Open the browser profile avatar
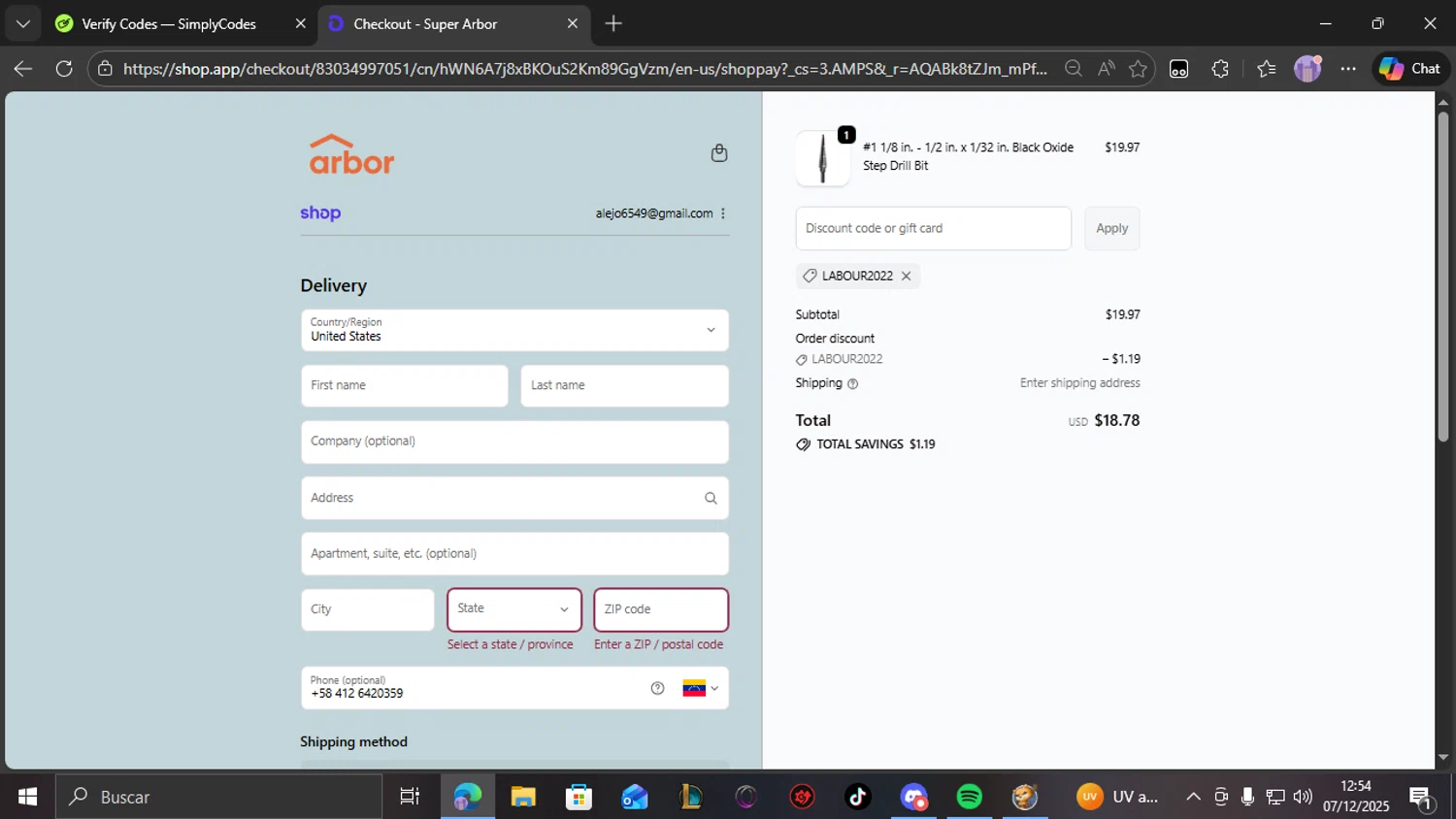 click(1307, 69)
